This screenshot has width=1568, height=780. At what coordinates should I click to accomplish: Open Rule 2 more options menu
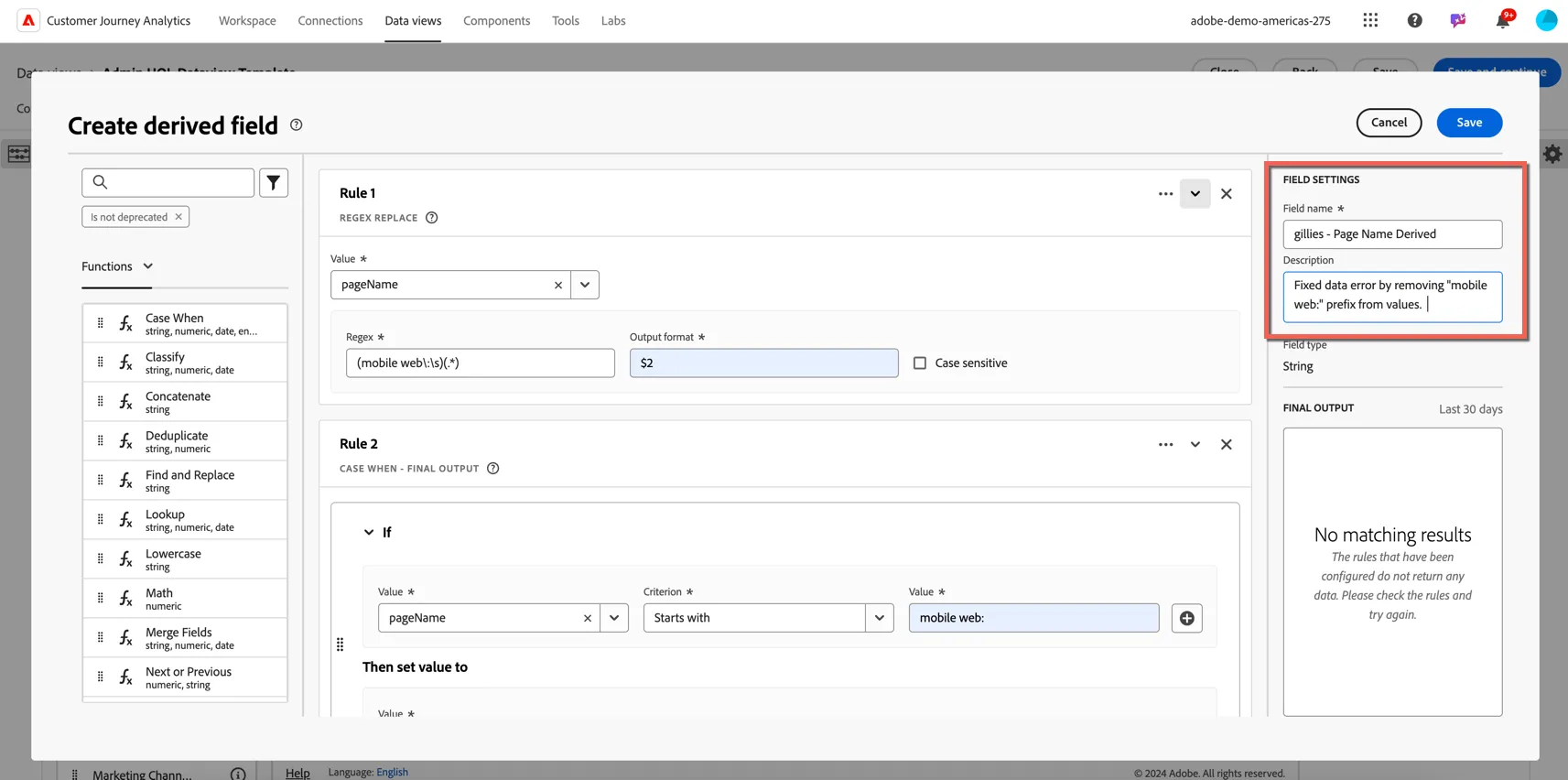[1165, 444]
